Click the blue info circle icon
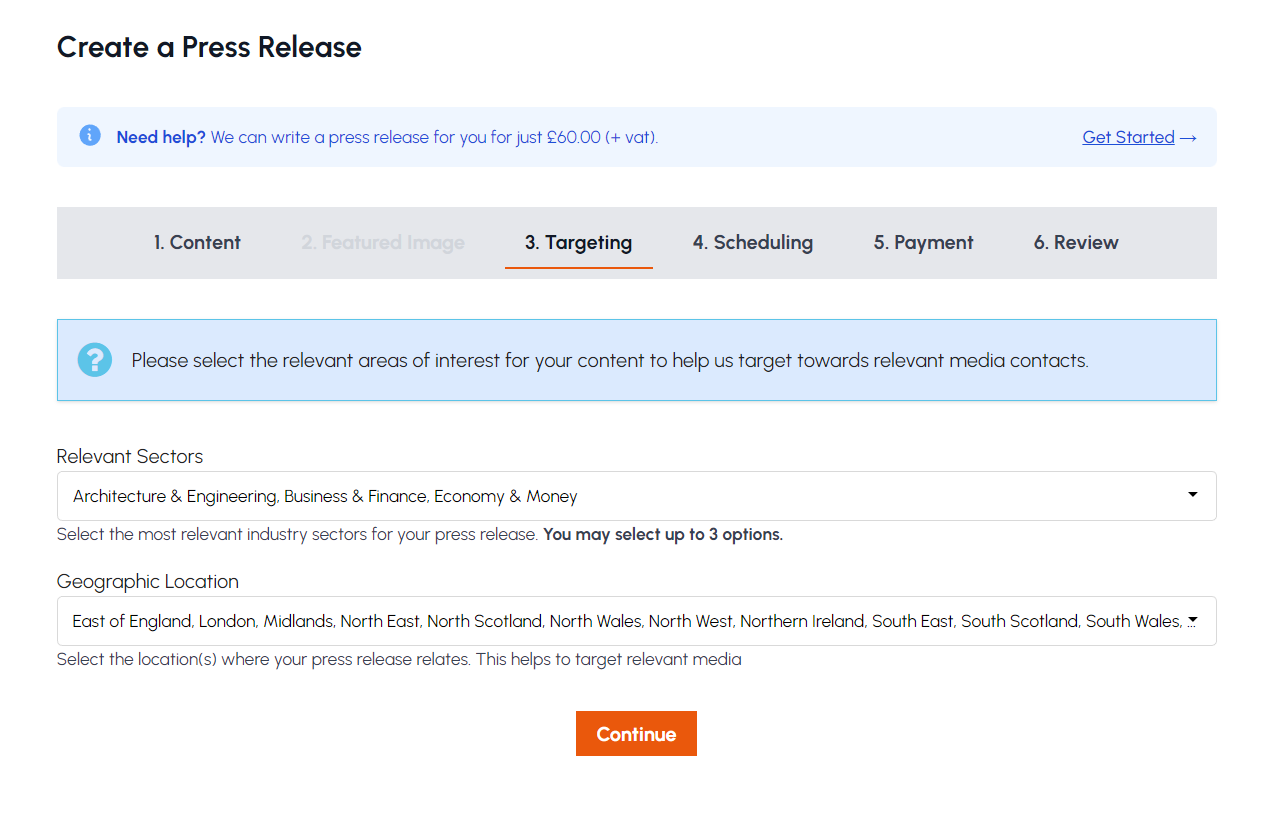Viewport: 1275px width, 813px height. click(90, 134)
